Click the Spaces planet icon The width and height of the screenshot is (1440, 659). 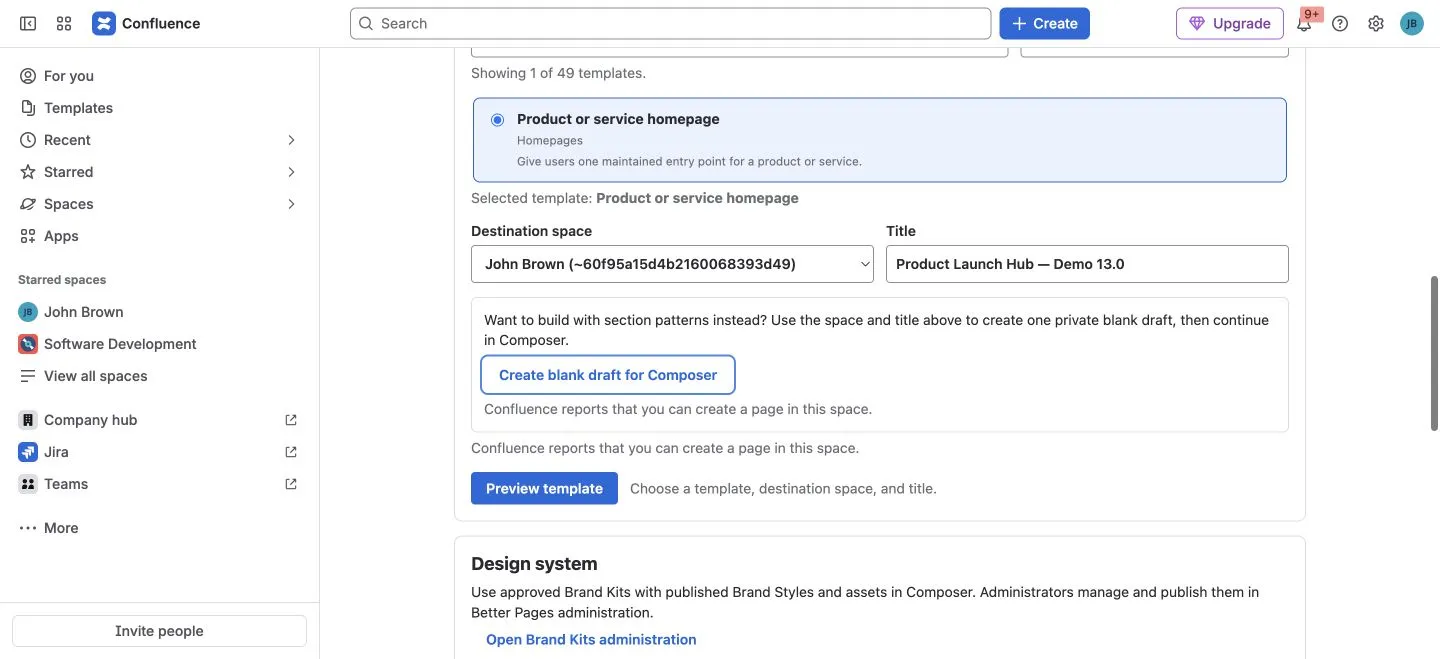(28, 204)
